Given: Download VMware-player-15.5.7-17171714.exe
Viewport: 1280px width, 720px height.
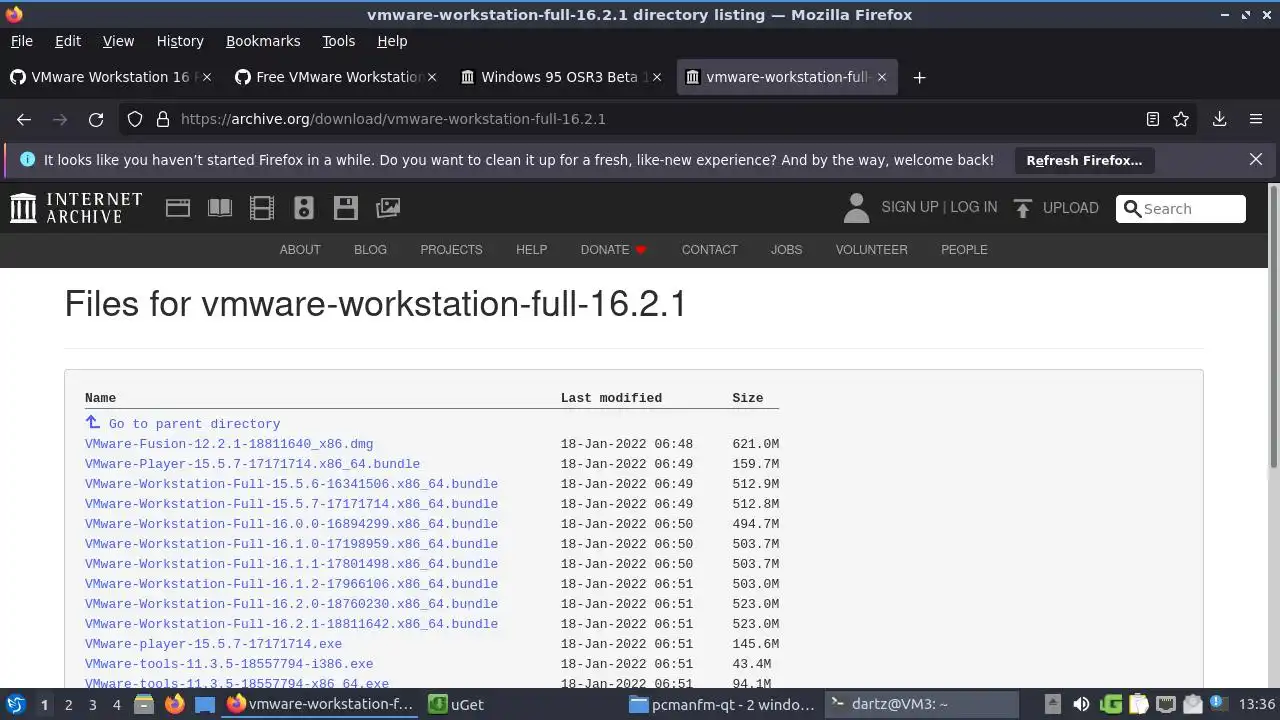Looking at the screenshot, I should [x=213, y=644].
